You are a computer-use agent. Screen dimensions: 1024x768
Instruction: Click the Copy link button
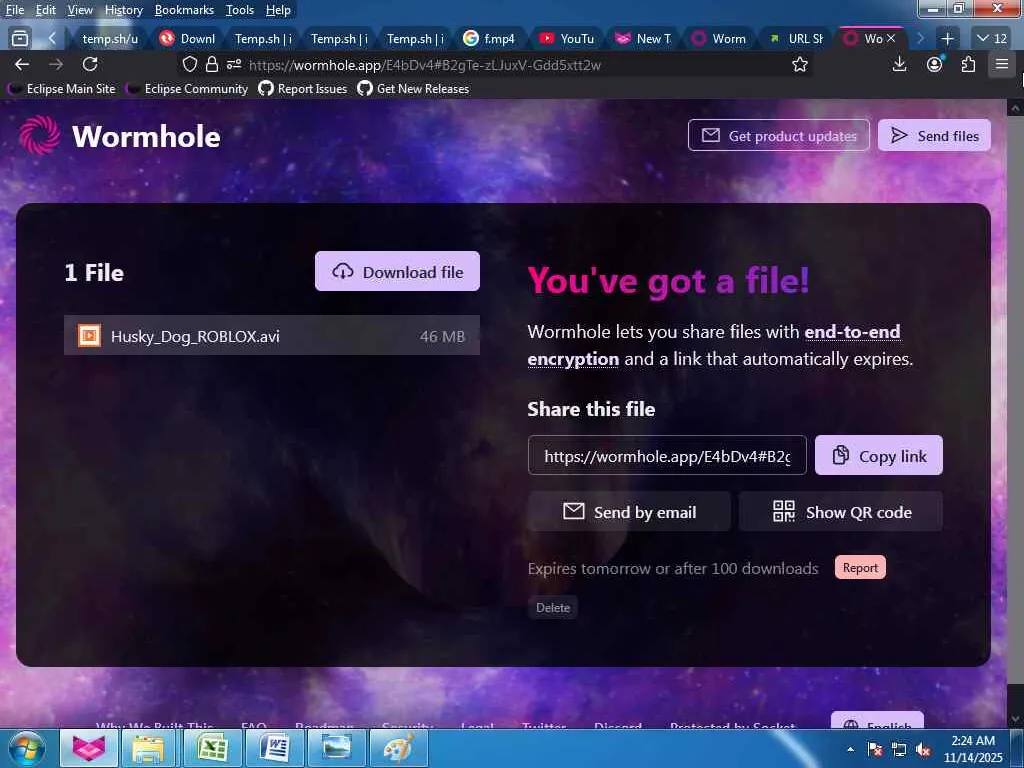(x=878, y=455)
